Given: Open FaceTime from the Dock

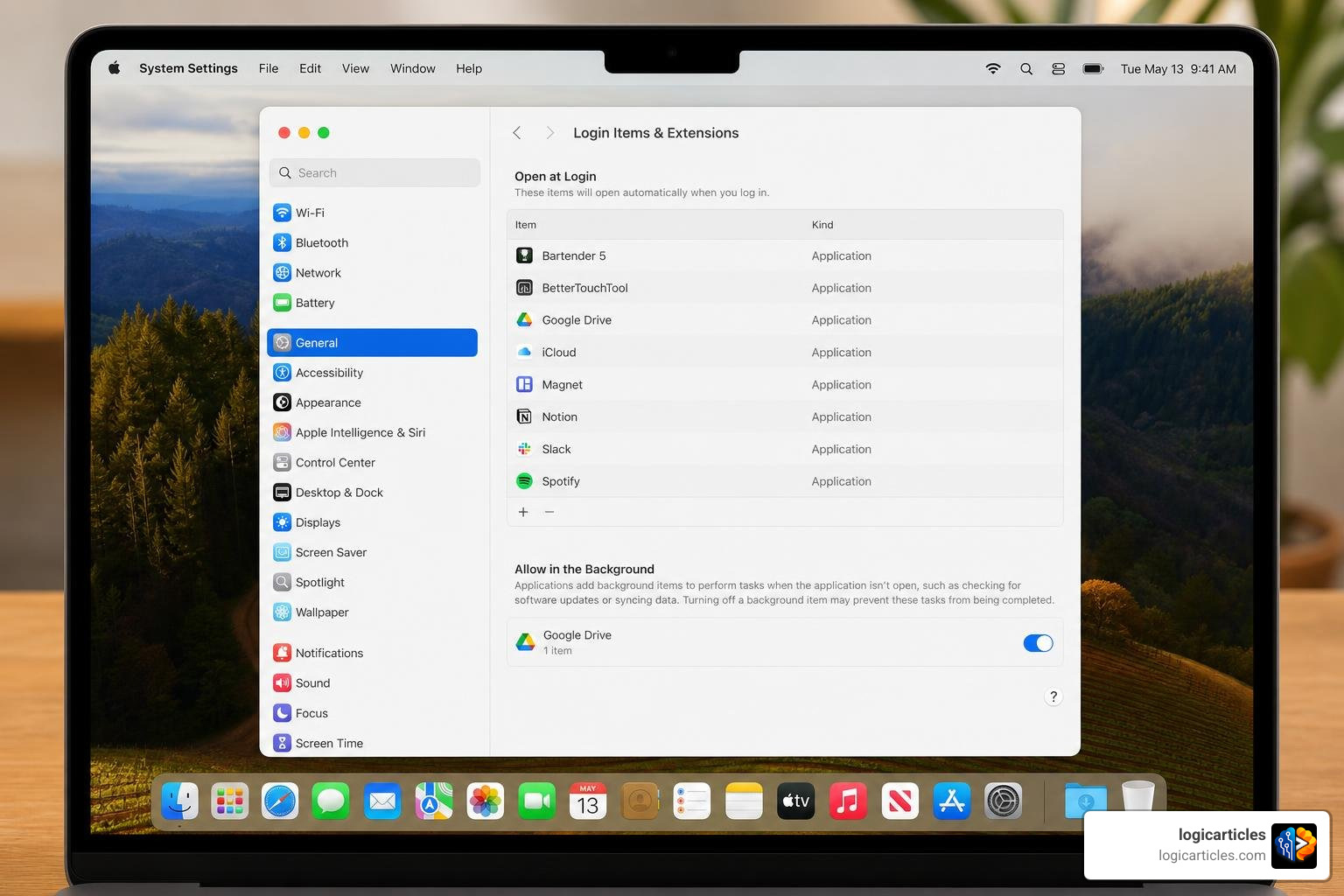Looking at the screenshot, I should [x=537, y=801].
